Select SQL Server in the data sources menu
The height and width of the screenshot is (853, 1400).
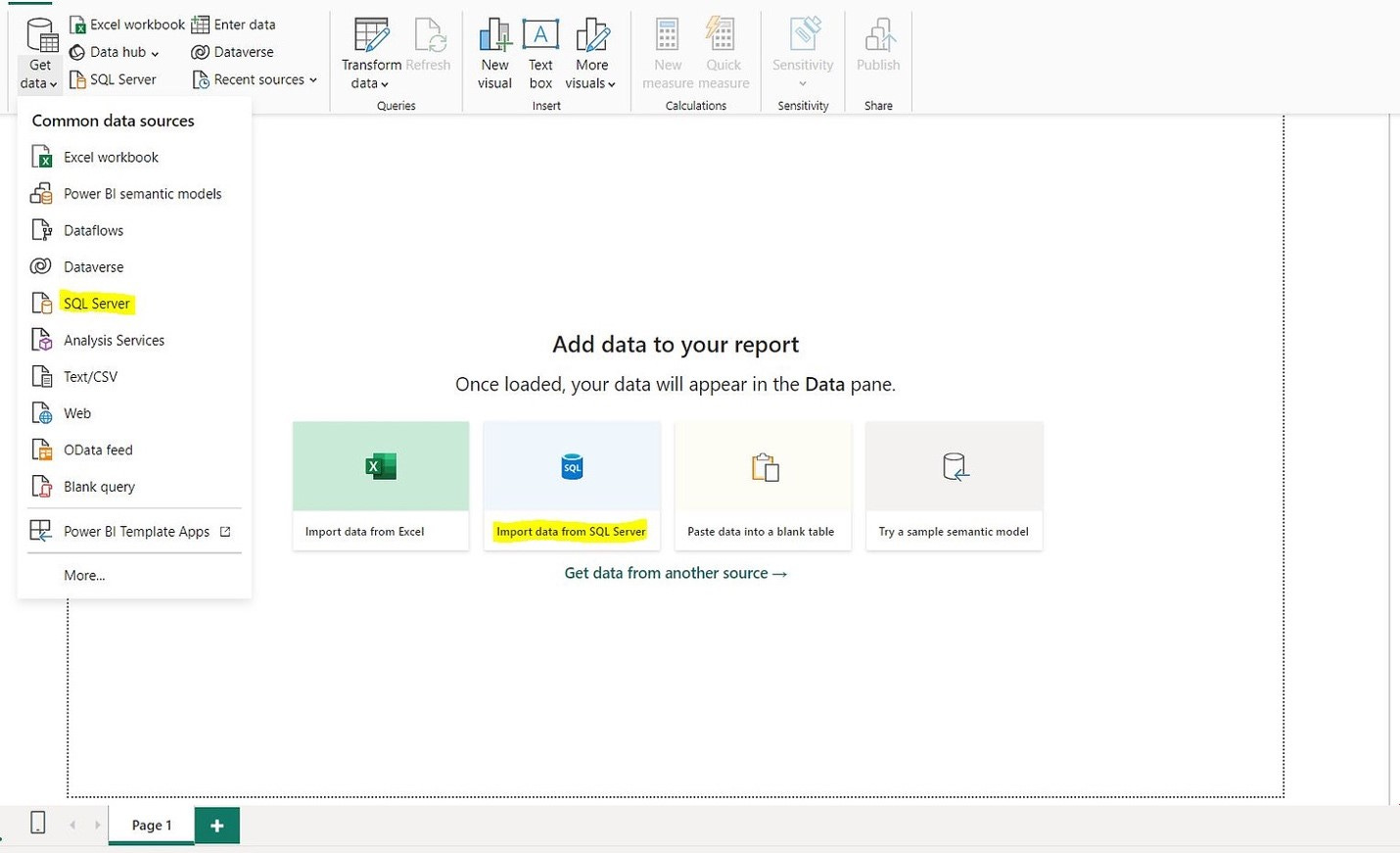click(x=134, y=304)
